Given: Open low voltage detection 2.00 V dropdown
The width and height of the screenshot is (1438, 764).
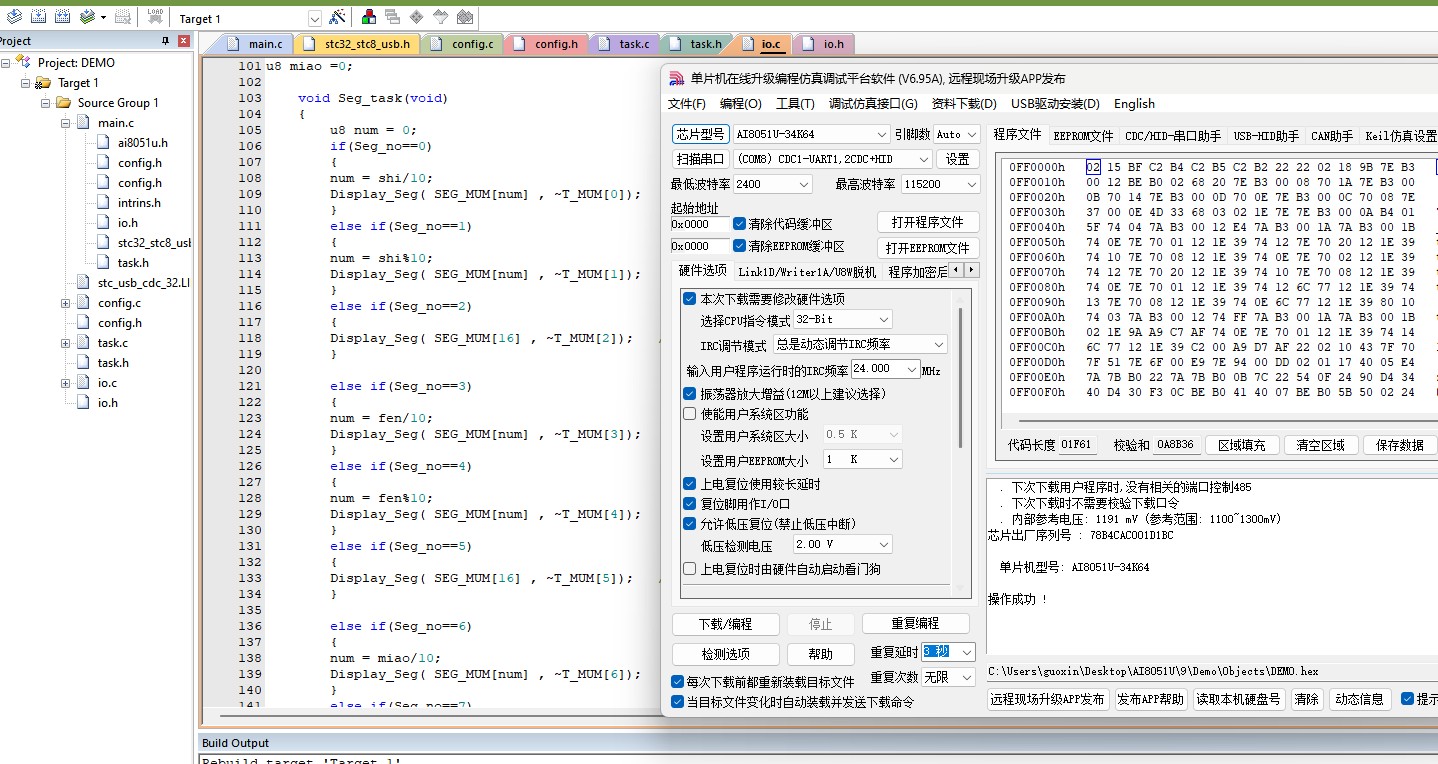Looking at the screenshot, I should [883, 545].
